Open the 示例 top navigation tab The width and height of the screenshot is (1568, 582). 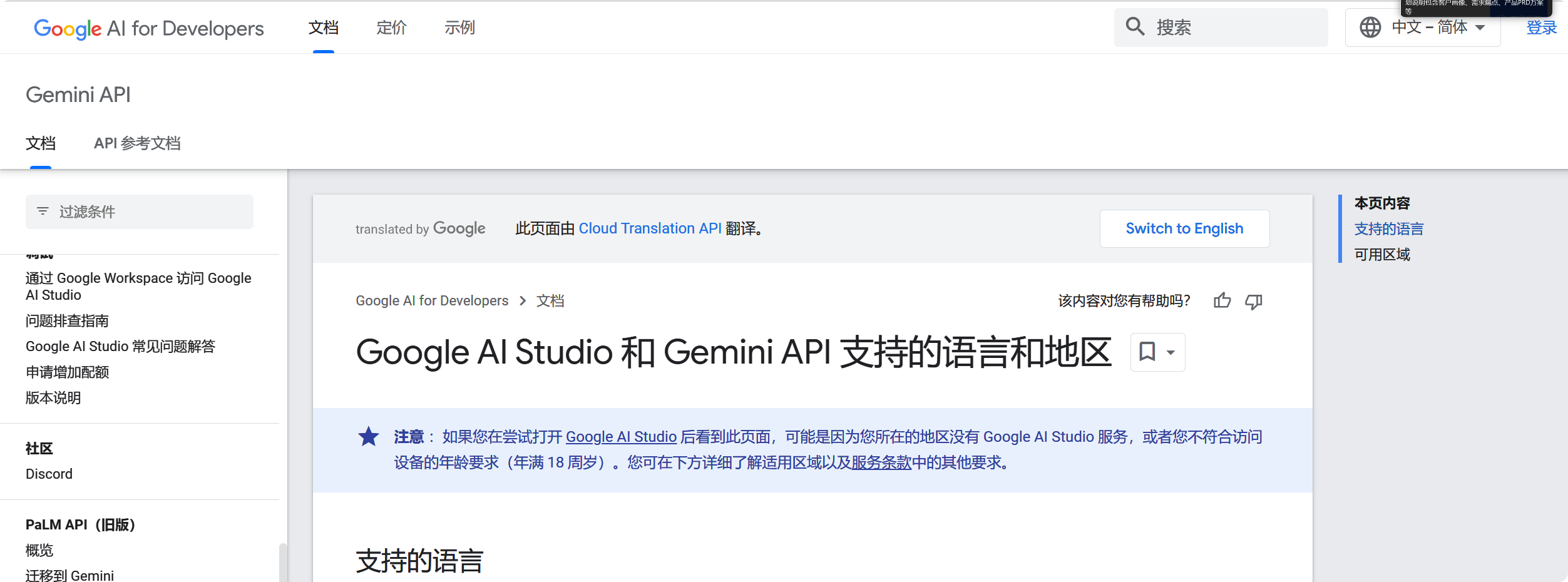[x=459, y=28]
